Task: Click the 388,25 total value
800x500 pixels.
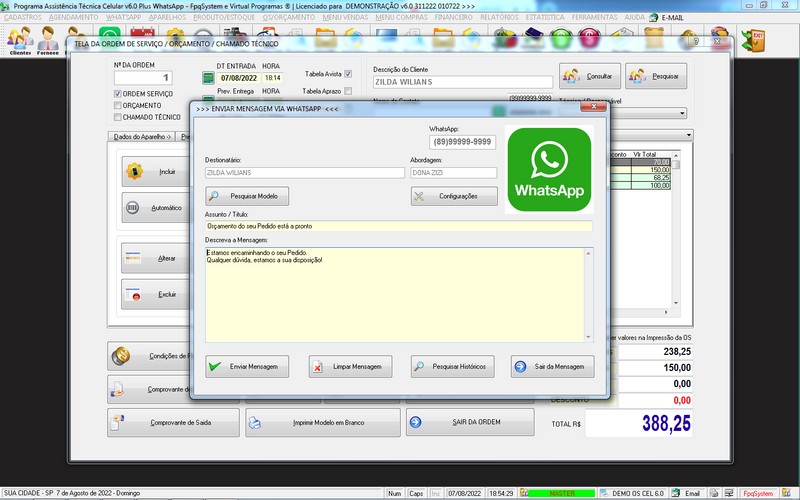Action: pyautogui.click(x=666, y=423)
